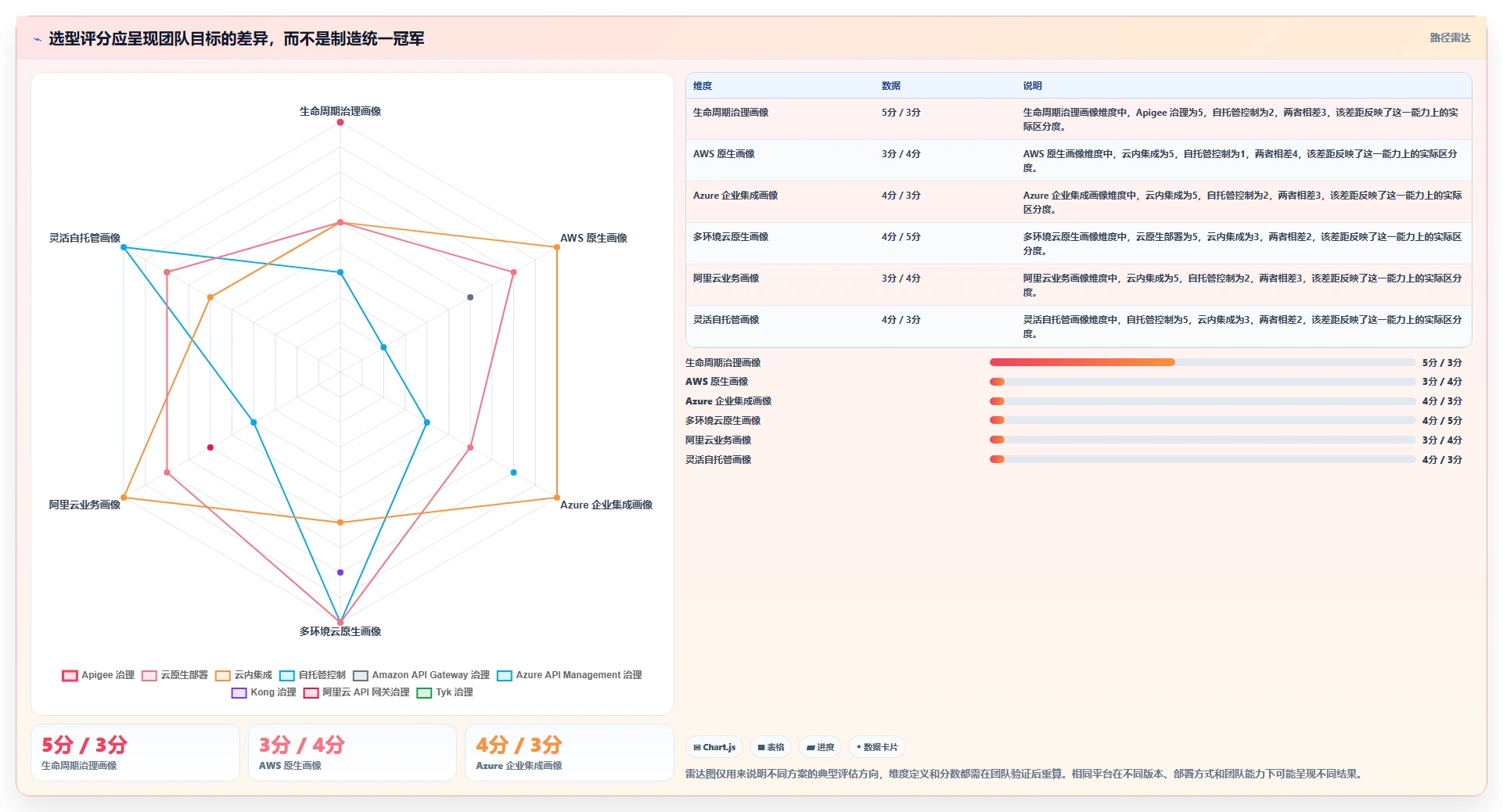Click the description text for the 灵活自托管画像 row
1503x812 pixels.
(x=1242, y=327)
